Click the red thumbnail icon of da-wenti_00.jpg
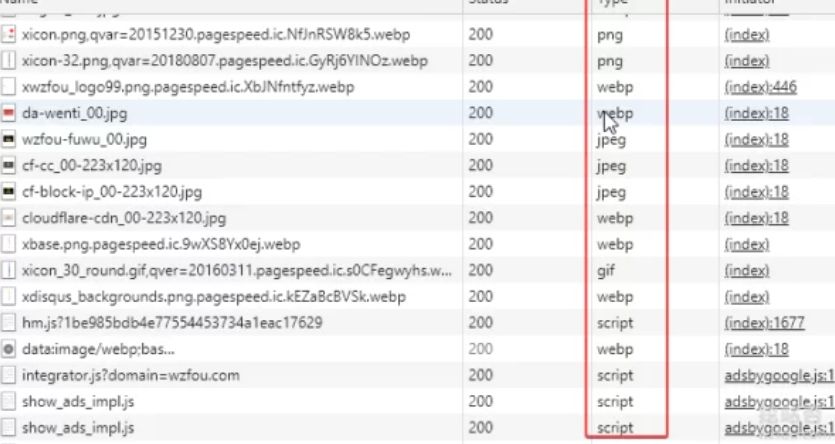835x444 pixels. [9, 113]
